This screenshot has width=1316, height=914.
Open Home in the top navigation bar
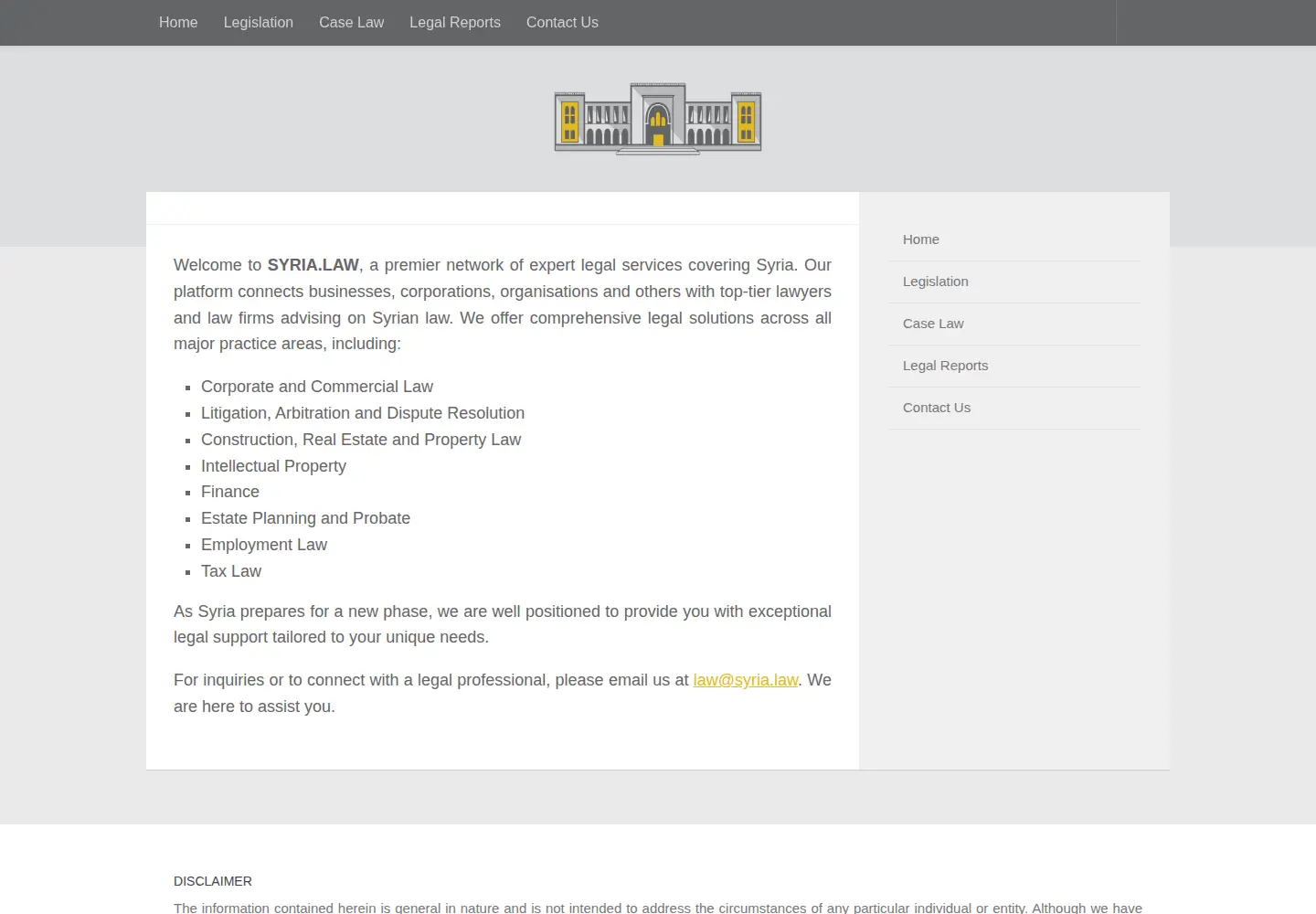click(178, 23)
